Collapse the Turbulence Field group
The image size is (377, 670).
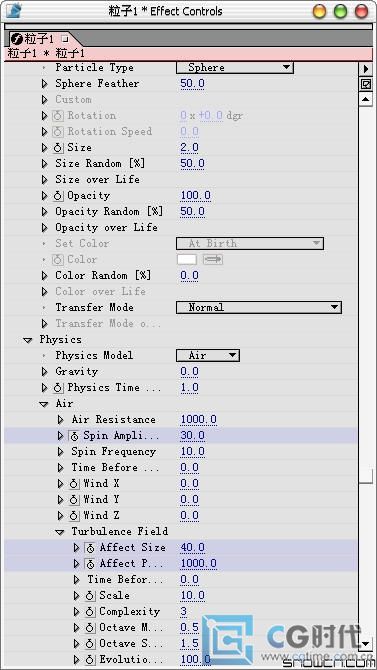(x=60, y=532)
